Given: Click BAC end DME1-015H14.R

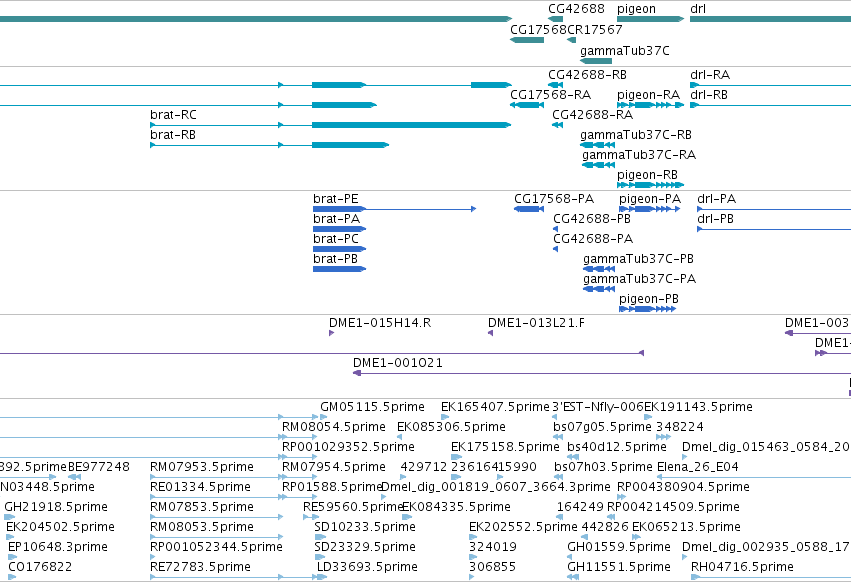Looking at the screenshot, I should (x=380, y=324).
